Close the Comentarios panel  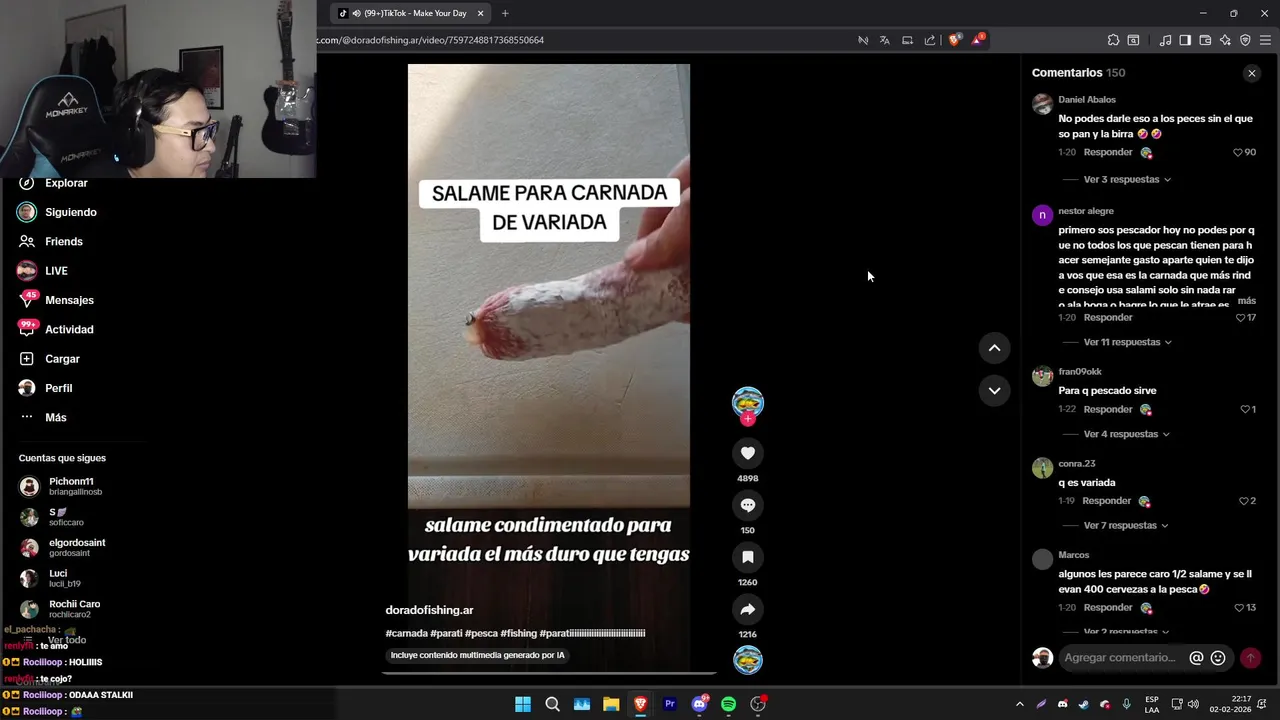[x=1251, y=73]
